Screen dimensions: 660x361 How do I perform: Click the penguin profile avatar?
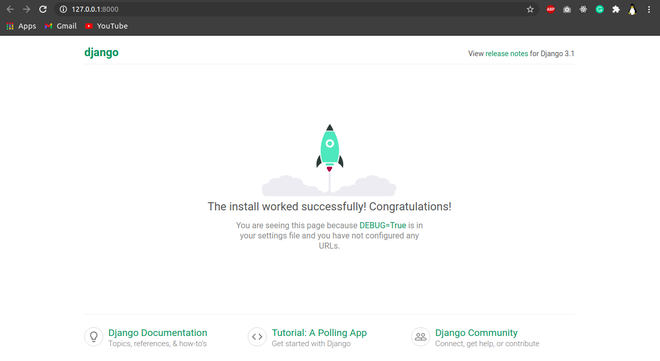click(632, 10)
